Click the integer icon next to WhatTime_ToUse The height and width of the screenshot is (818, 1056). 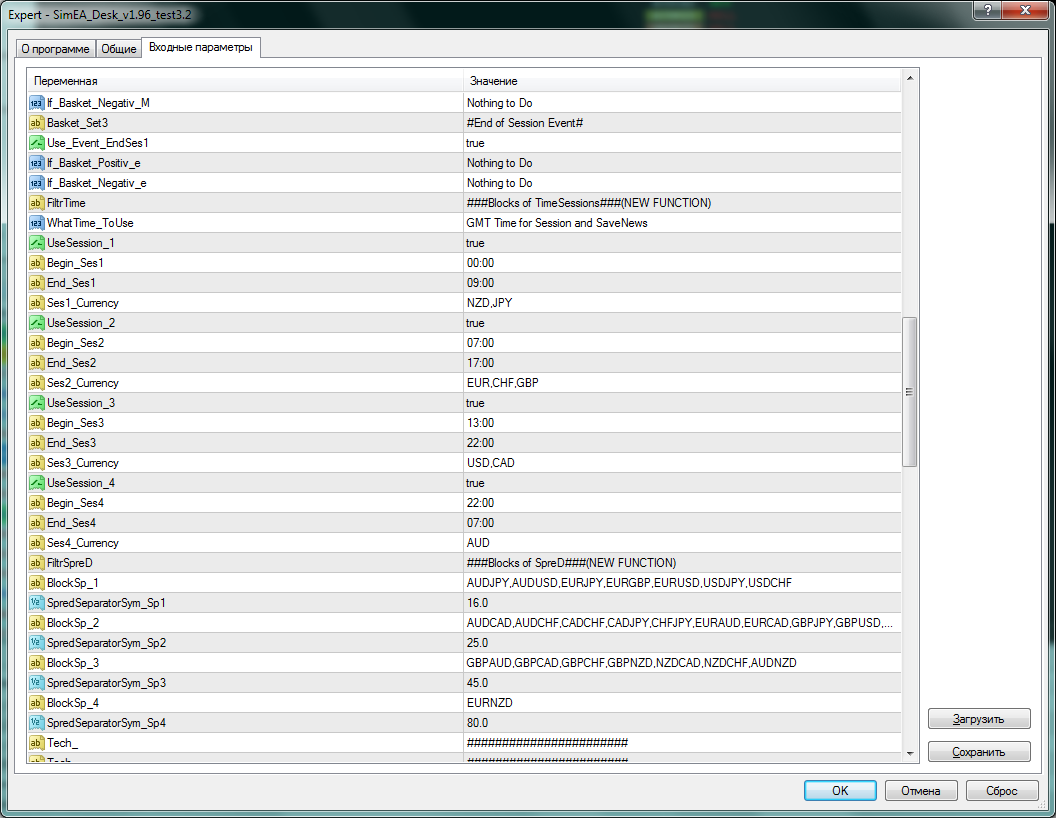pos(36,223)
